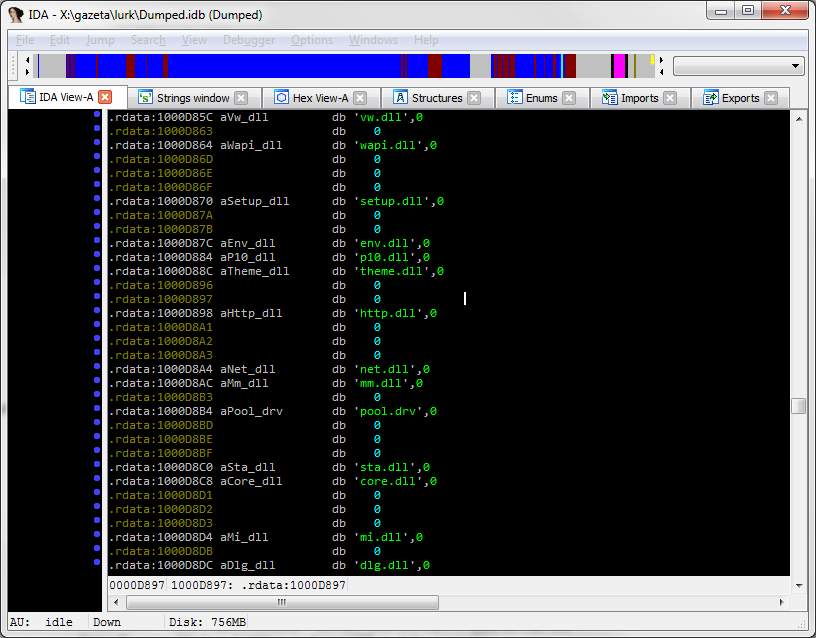Open the navigation band dropdown combo box

click(x=738, y=66)
